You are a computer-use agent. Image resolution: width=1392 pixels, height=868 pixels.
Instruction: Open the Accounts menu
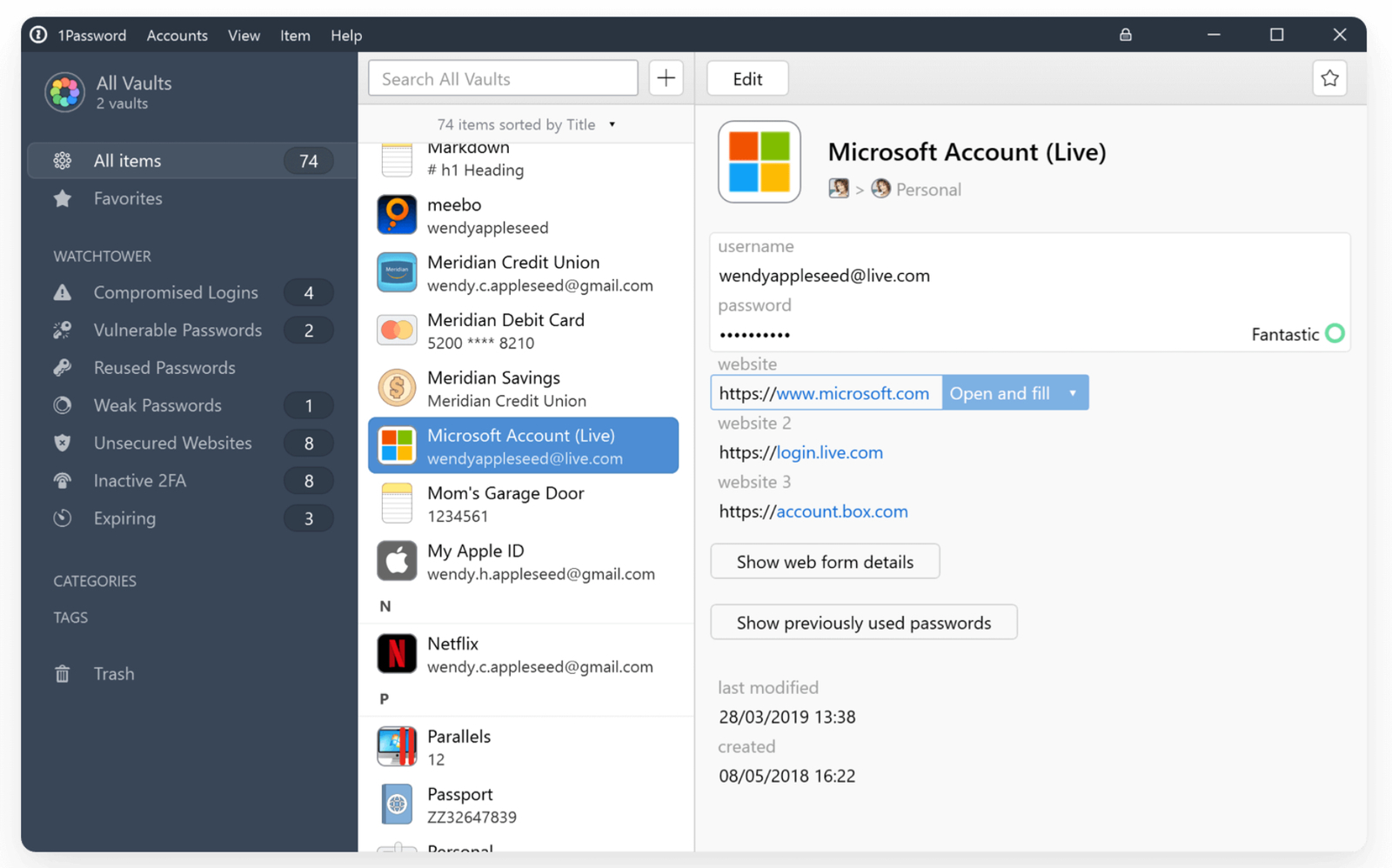[x=177, y=36]
